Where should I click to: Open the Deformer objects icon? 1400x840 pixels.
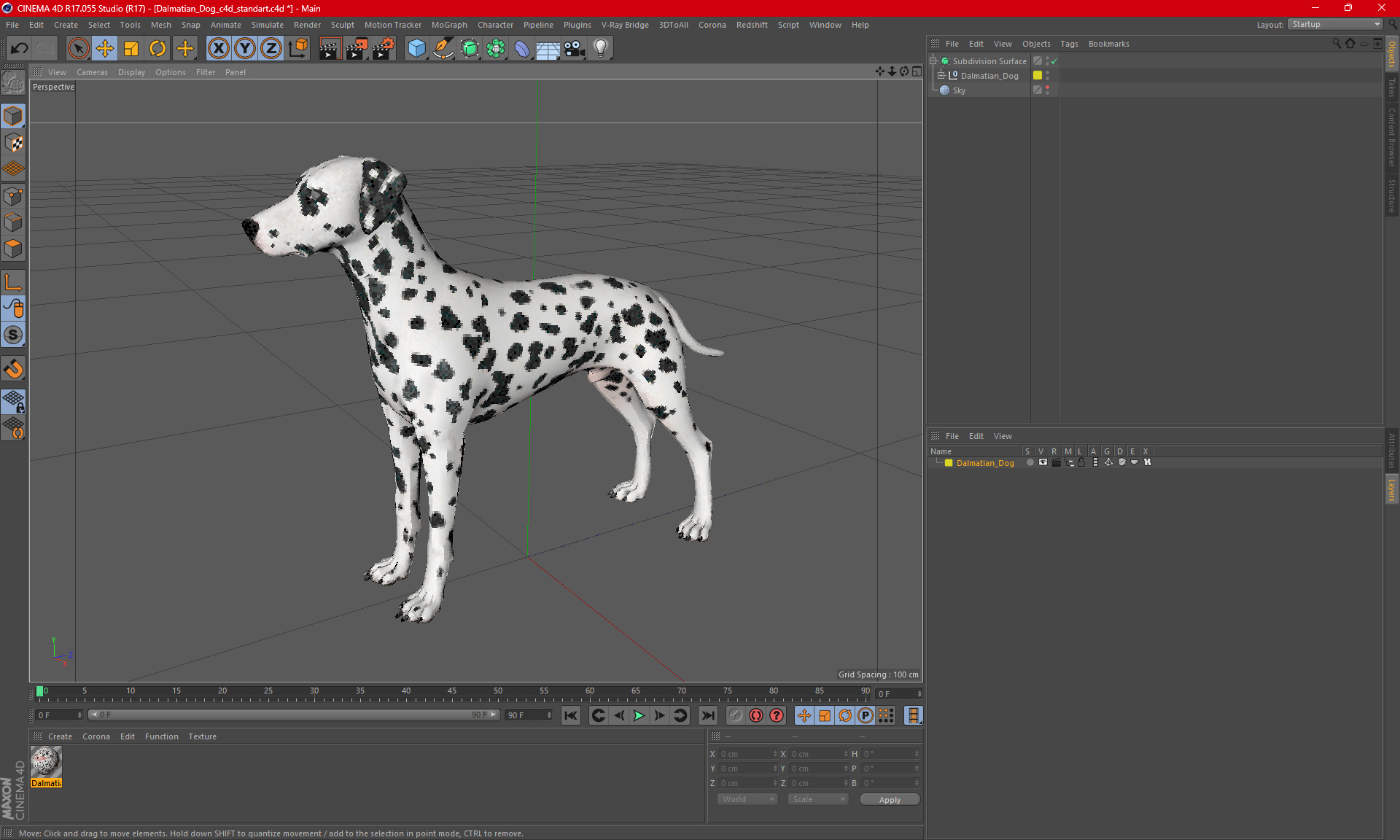522,49
